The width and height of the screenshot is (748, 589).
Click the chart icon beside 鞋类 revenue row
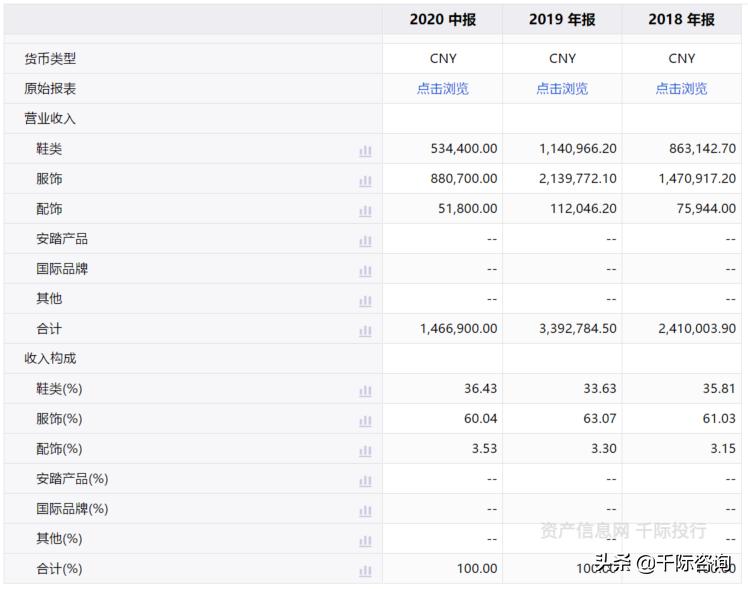click(x=365, y=150)
